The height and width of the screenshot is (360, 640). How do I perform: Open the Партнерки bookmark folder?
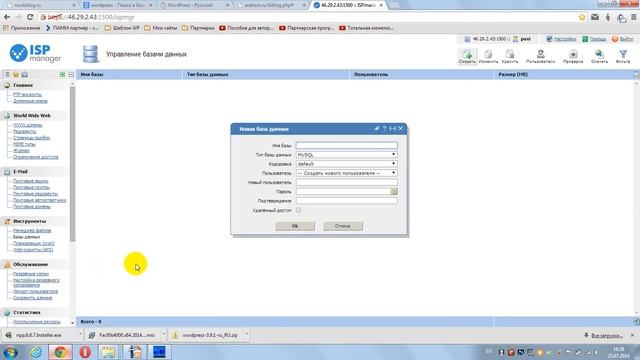198,28
